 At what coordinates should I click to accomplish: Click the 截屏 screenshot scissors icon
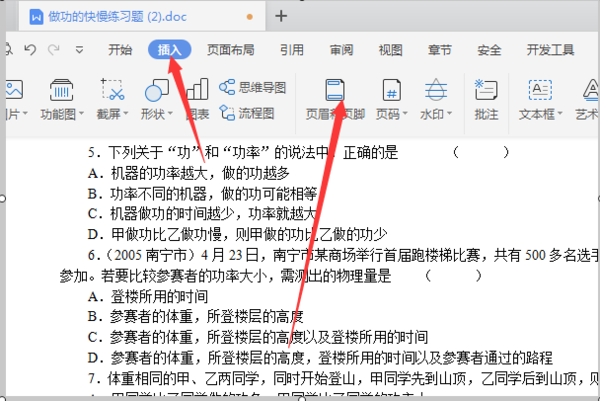point(112,90)
